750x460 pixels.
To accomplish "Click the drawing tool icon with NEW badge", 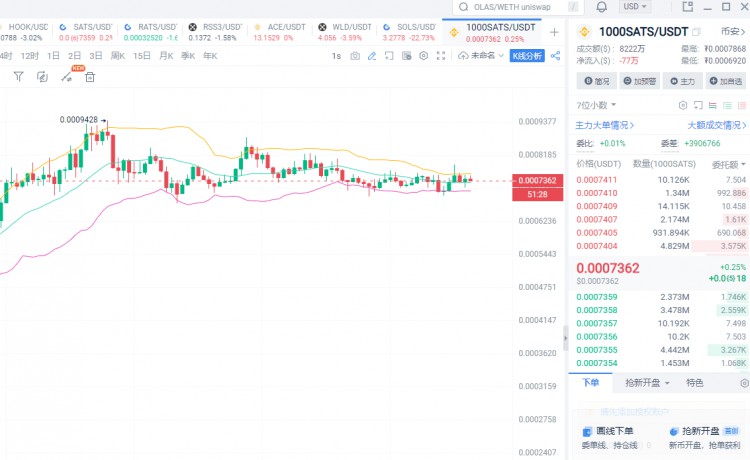I will [x=66, y=77].
